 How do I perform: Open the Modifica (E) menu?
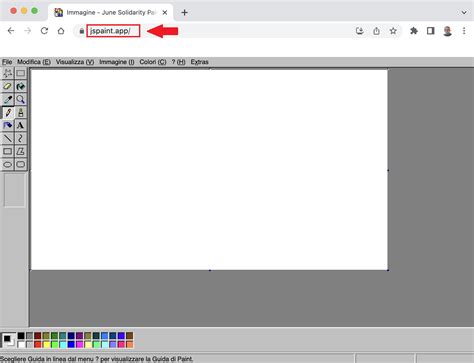[34, 62]
